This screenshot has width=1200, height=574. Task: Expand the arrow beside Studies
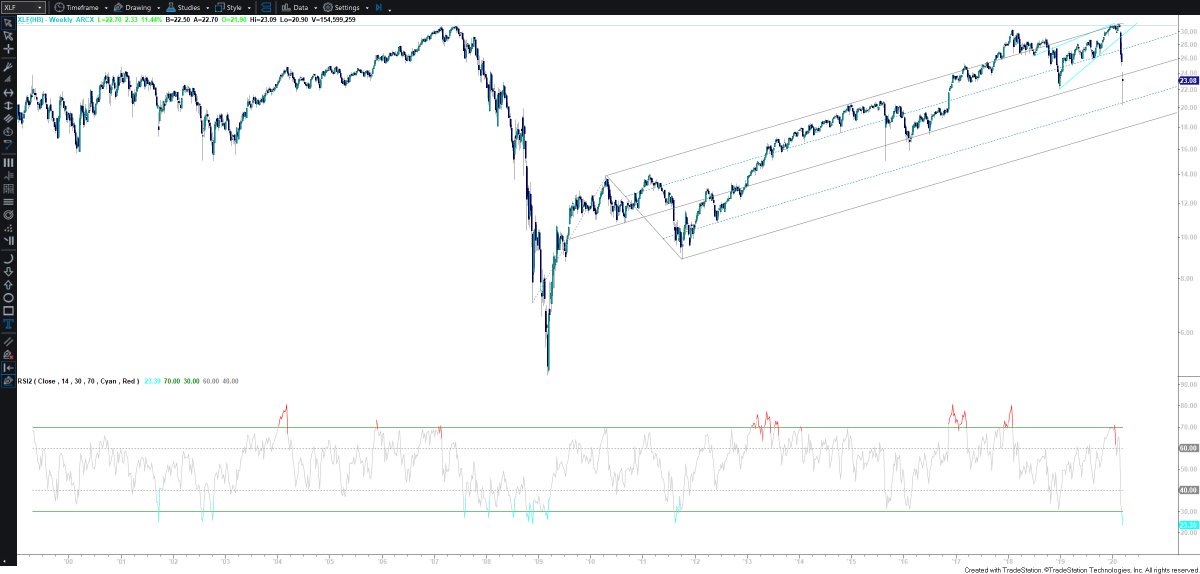[207, 7]
